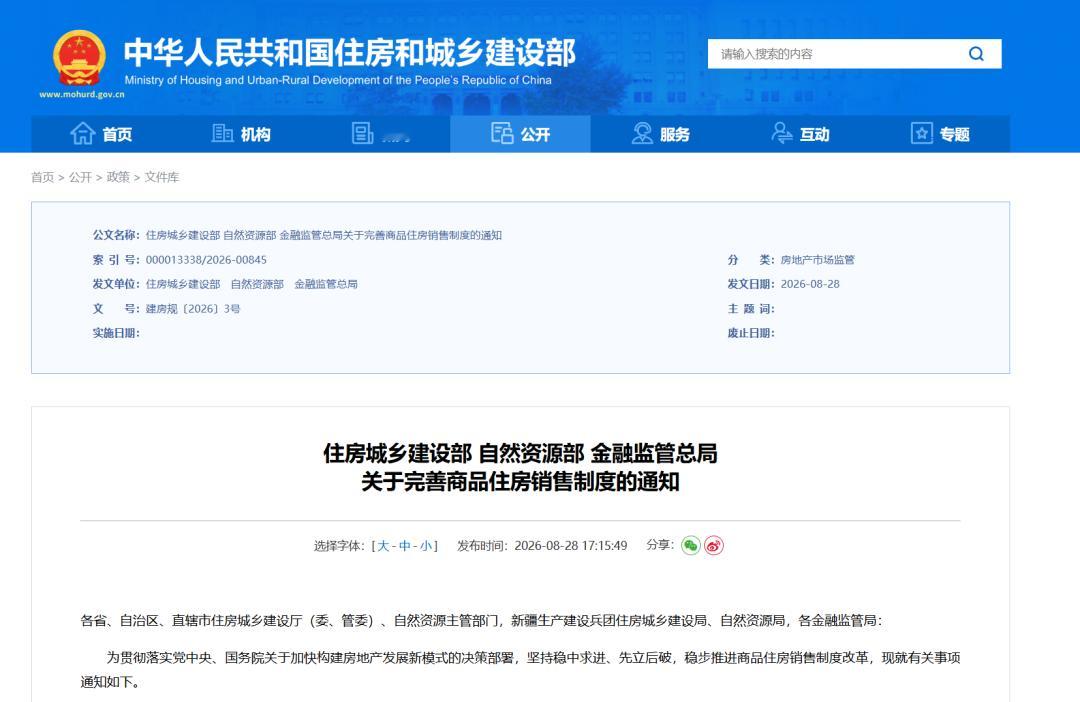This screenshot has width=1080, height=702.
Task: Set font size to 大
Action: click(384, 546)
